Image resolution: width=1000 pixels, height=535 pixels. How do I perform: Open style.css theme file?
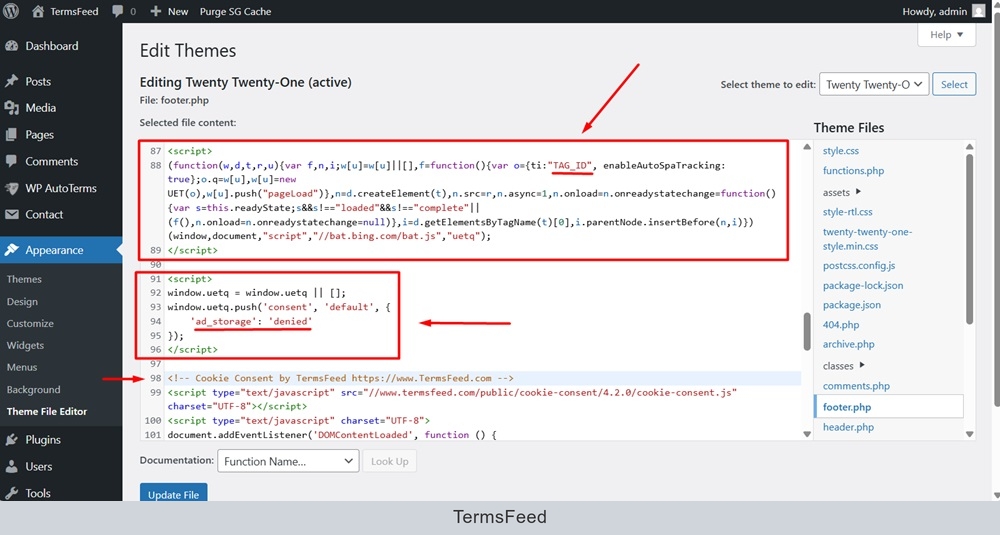pyautogui.click(x=841, y=150)
